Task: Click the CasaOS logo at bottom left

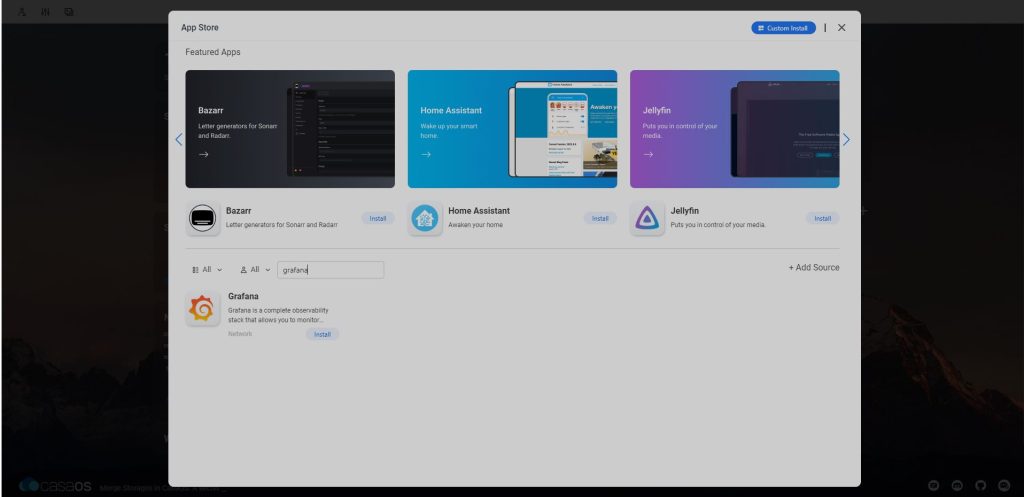Action: pyautogui.click(x=56, y=486)
